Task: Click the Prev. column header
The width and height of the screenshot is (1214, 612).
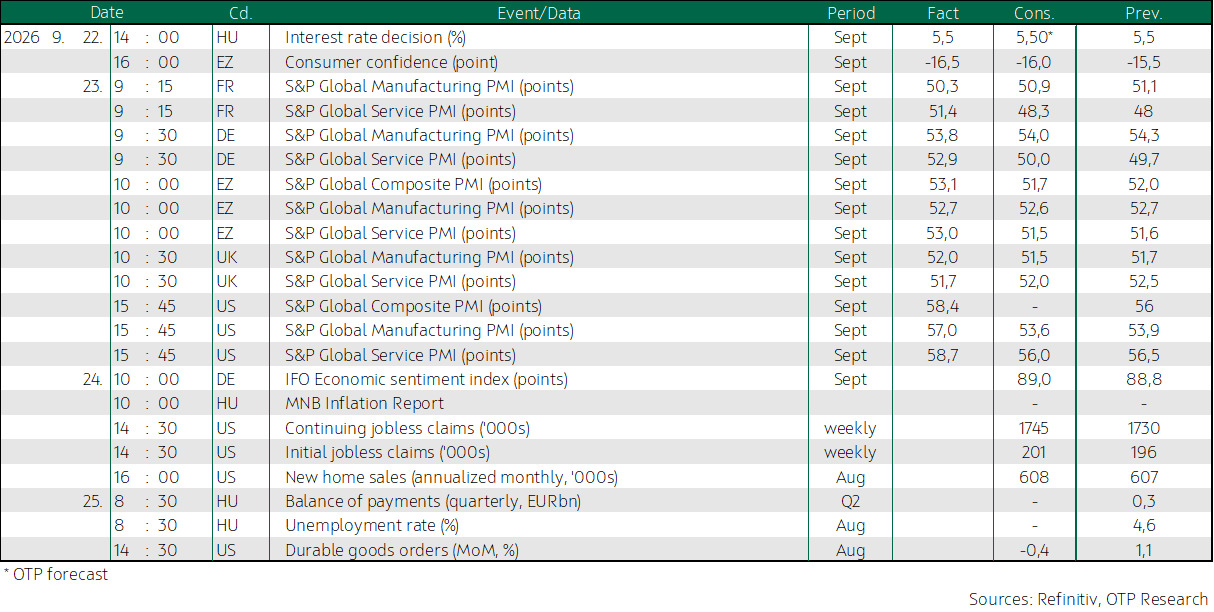Action: coord(1144,13)
